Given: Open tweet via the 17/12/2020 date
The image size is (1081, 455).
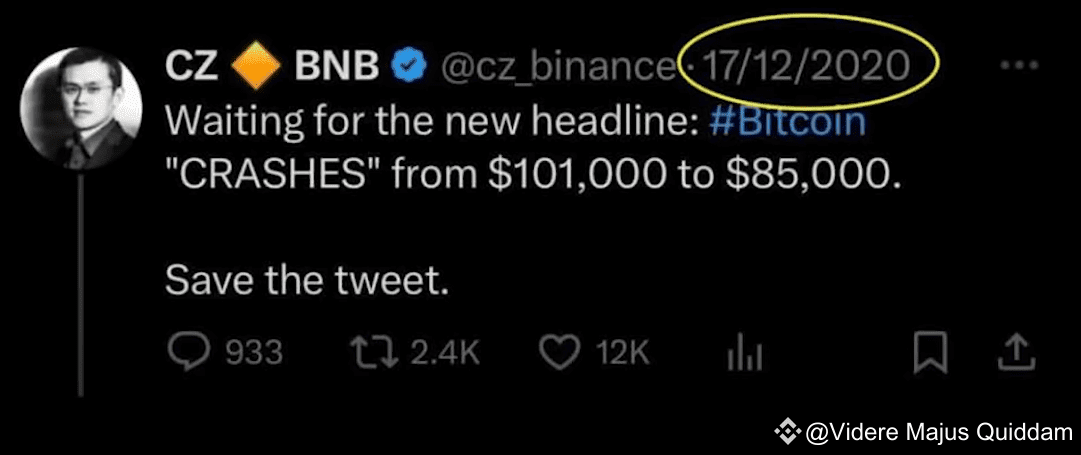Looking at the screenshot, I should point(805,67).
